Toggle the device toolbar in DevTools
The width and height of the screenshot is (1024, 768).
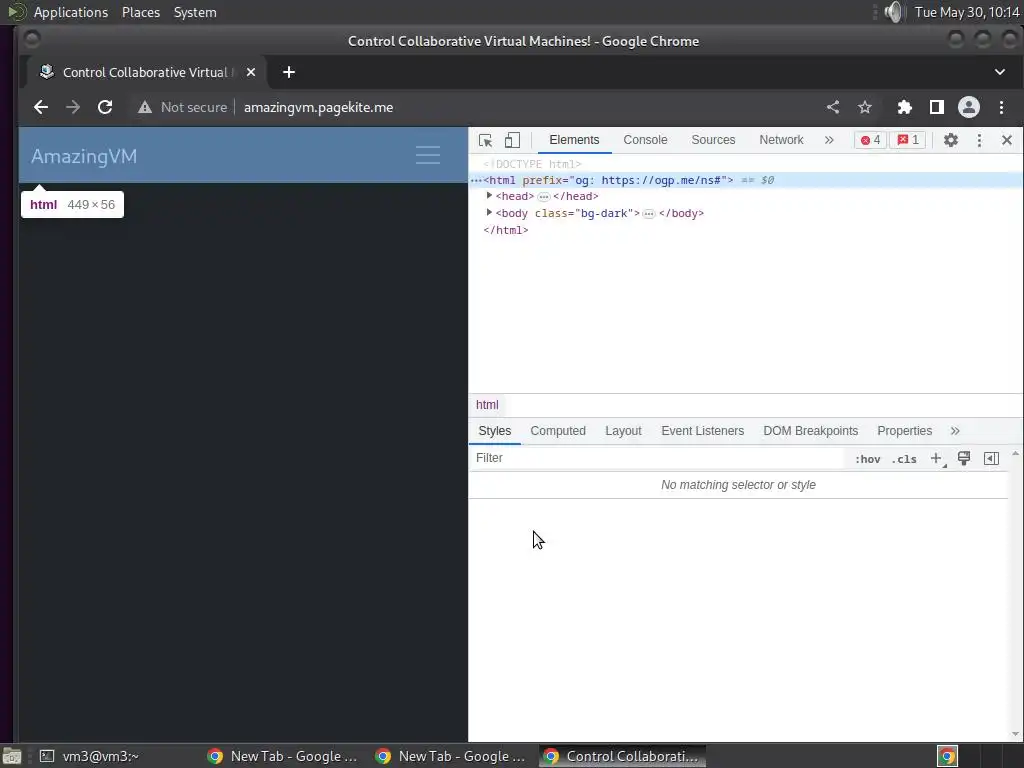pyautogui.click(x=513, y=140)
